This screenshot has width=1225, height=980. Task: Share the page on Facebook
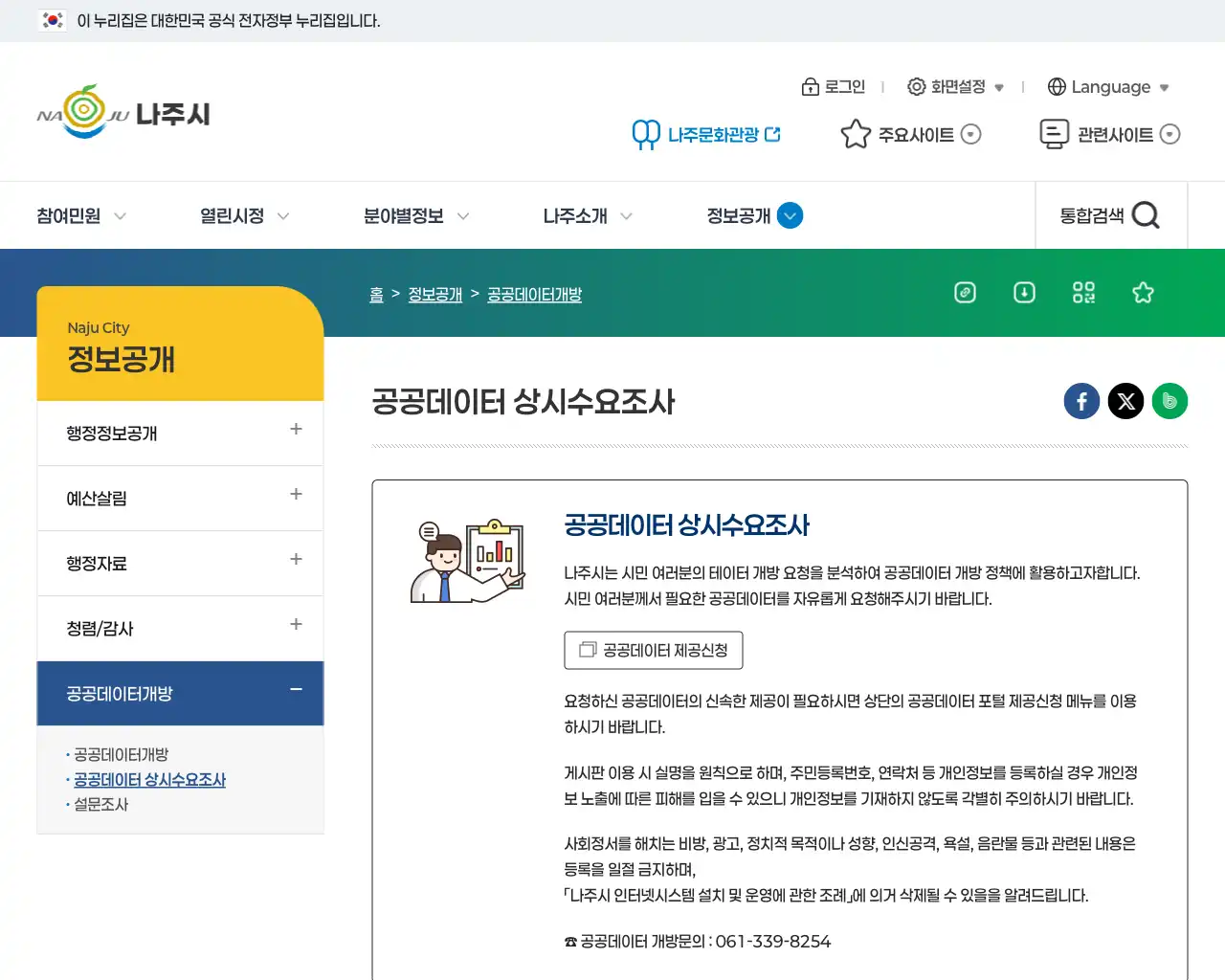coord(1081,401)
